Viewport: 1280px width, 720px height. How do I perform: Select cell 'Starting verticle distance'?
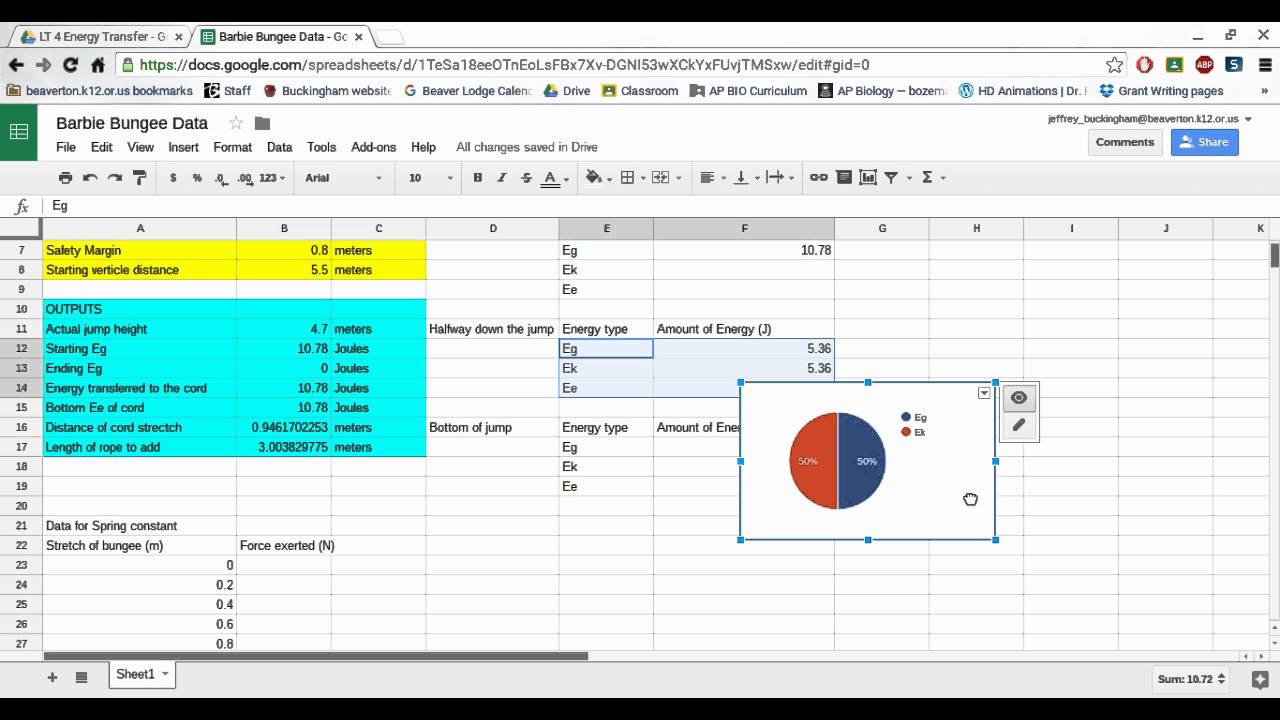(140, 270)
